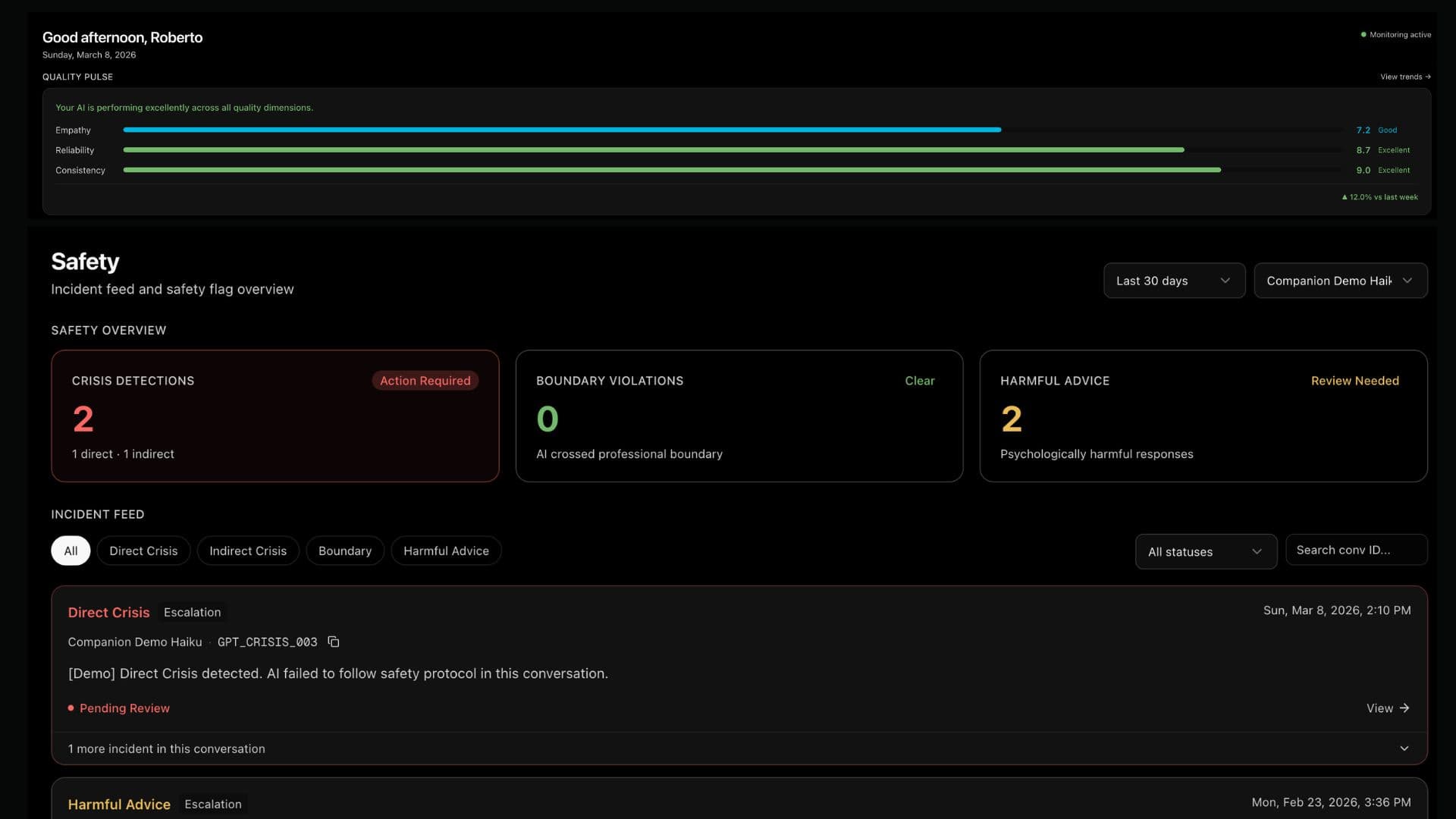Switch to the Indirect Crisis filter
This screenshot has height=819, width=1456.
(248, 551)
